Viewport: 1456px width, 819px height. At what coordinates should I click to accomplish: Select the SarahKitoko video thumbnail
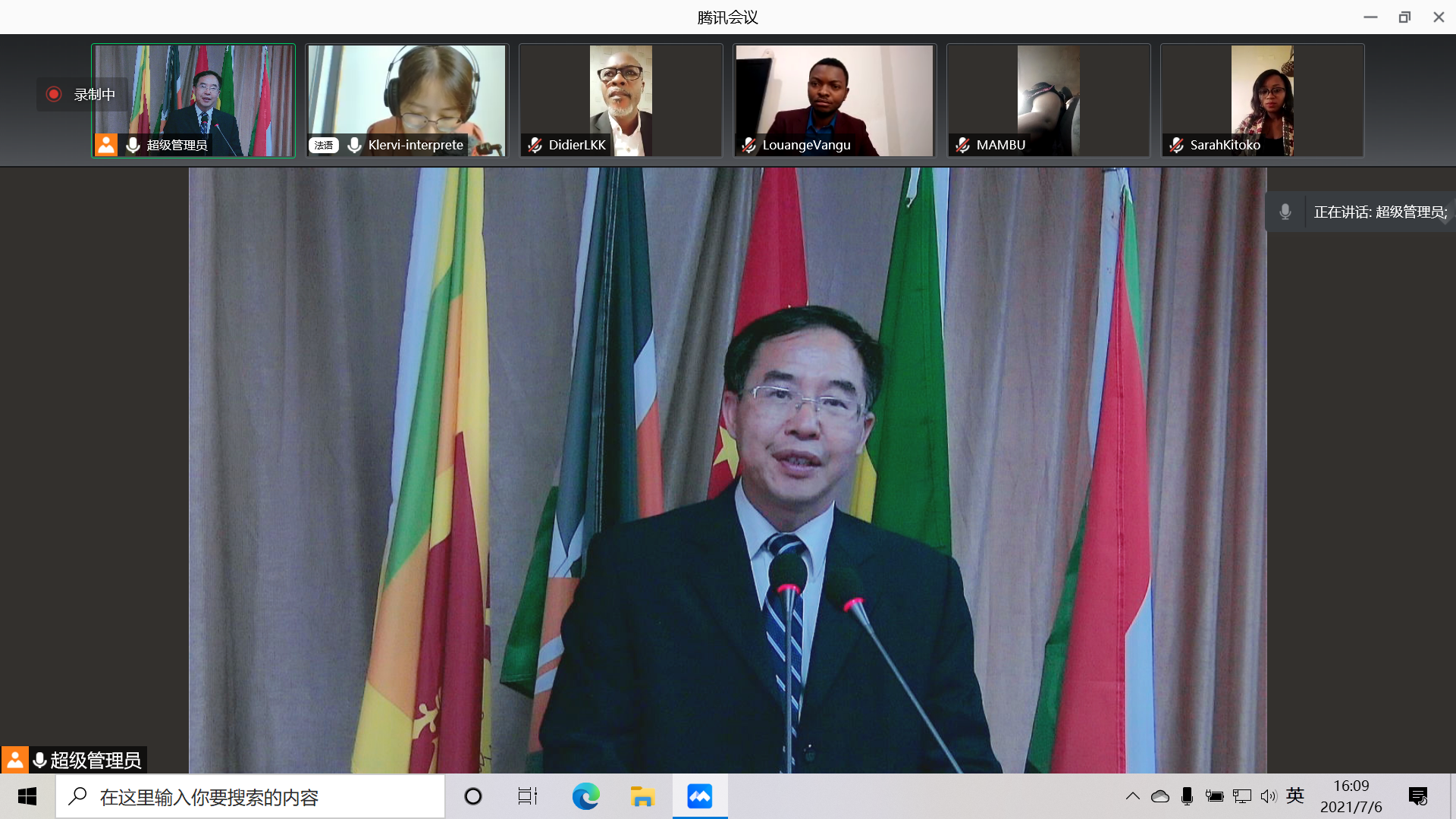pyautogui.click(x=1263, y=100)
